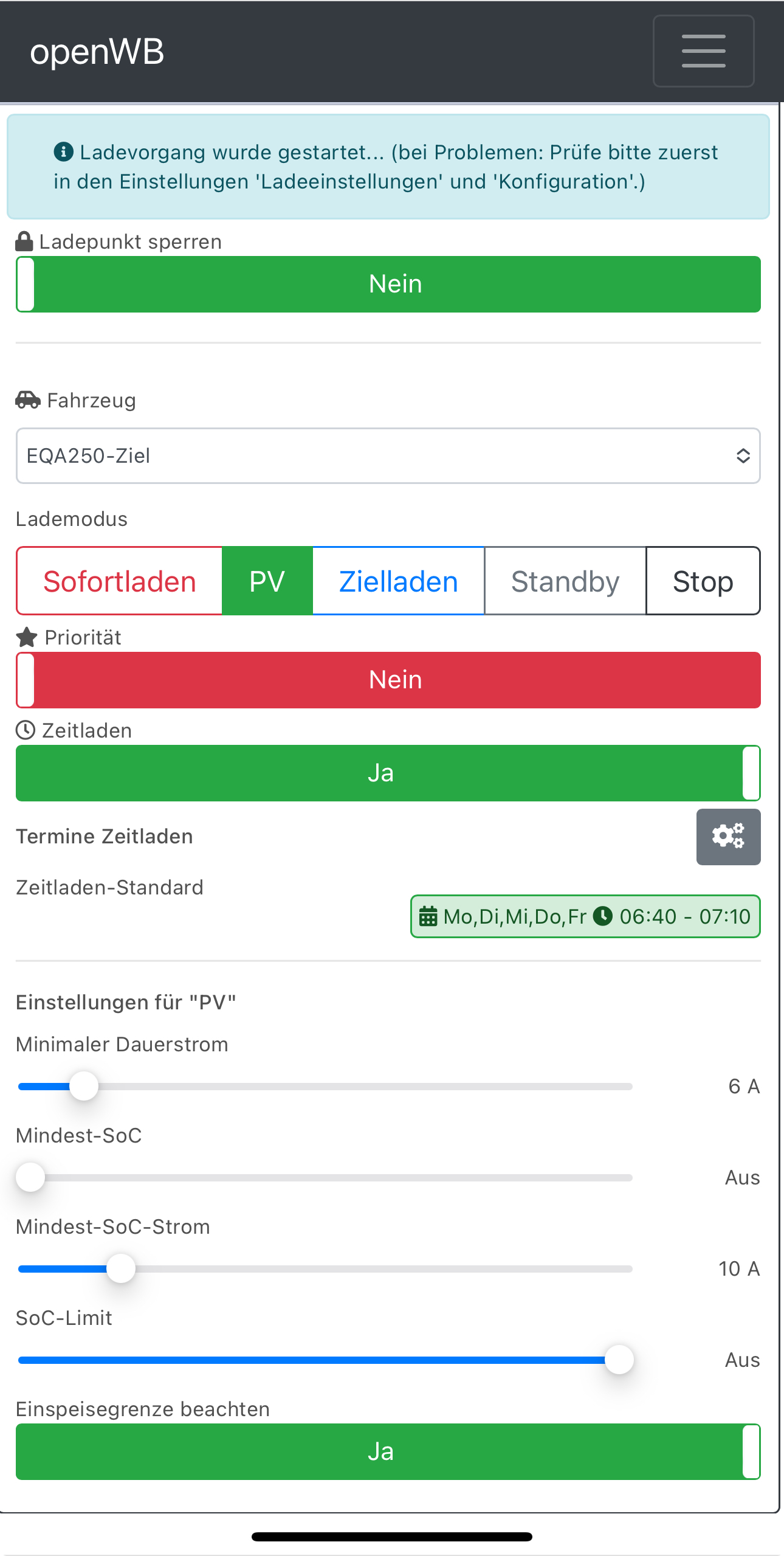Viewport: 784px width, 1556px height.
Task: Select the Zielladen charge mode
Action: pos(398,581)
